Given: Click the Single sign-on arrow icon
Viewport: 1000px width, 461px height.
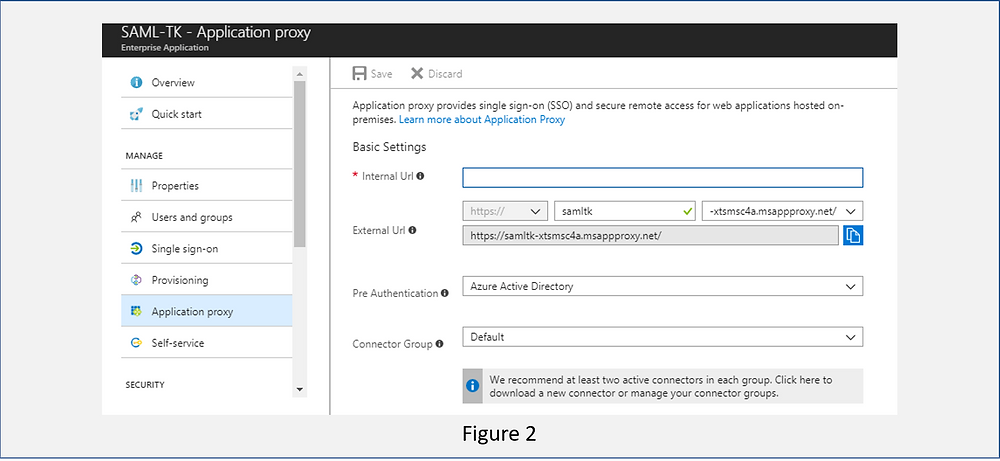Looking at the screenshot, I should pyautogui.click(x=135, y=249).
